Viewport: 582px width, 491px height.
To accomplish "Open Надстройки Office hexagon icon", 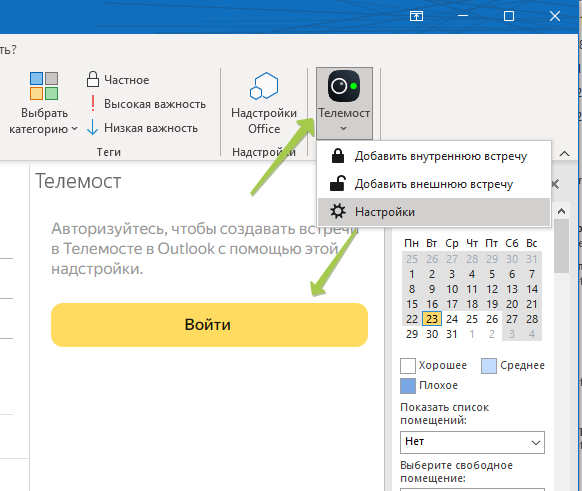I will pos(264,86).
